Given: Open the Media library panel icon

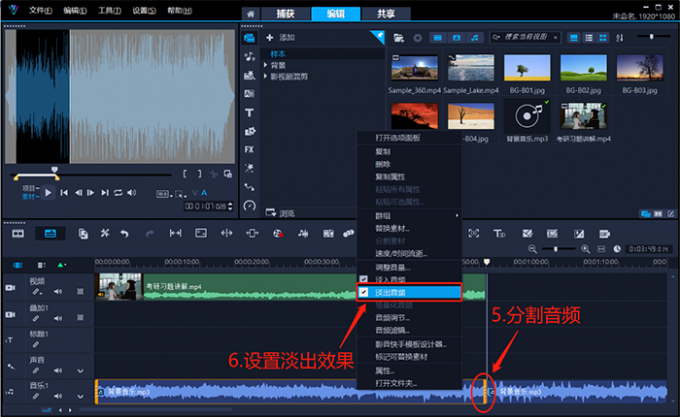Looking at the screenshot, I should tap(249, 38).
